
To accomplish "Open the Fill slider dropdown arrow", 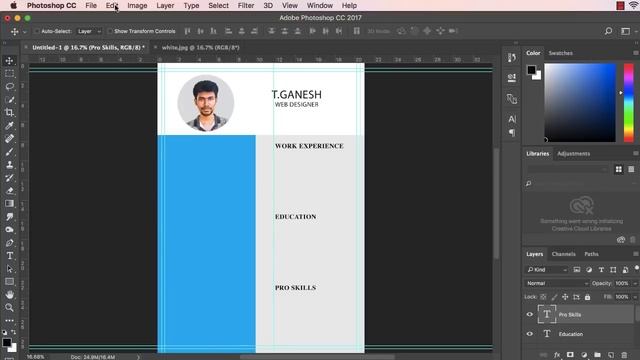I will [x=635, y=297].
